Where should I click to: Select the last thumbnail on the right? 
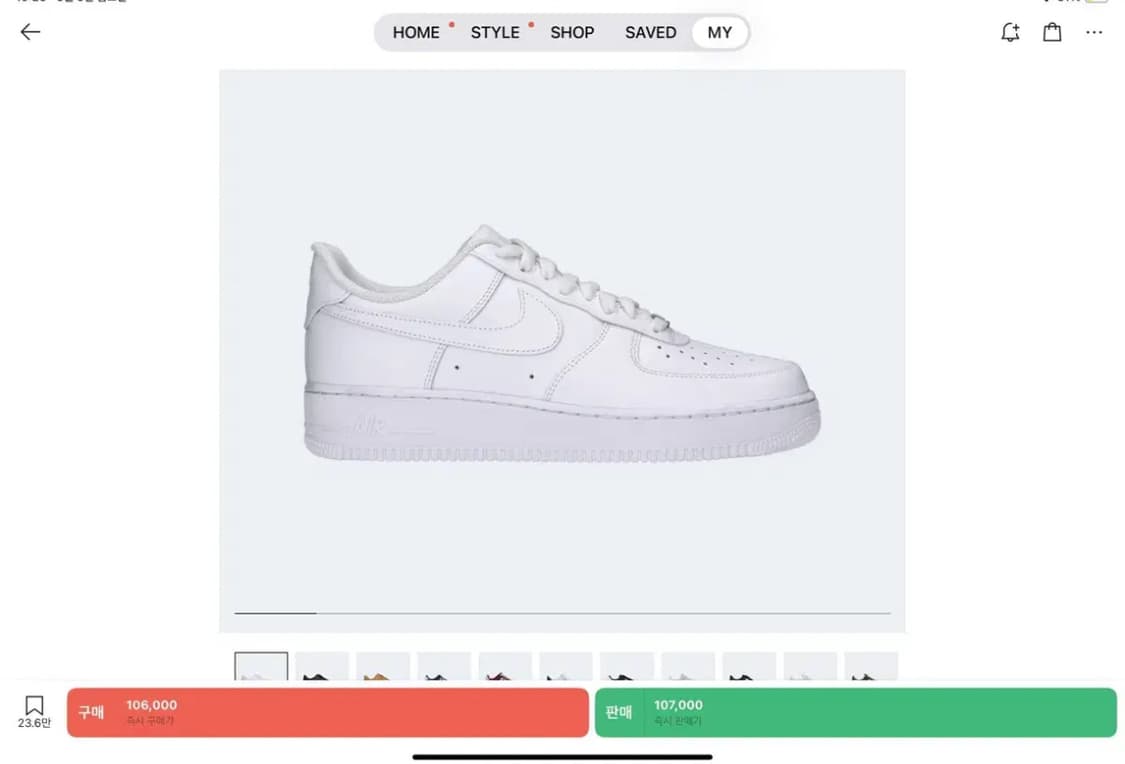[x=871, y=667]
